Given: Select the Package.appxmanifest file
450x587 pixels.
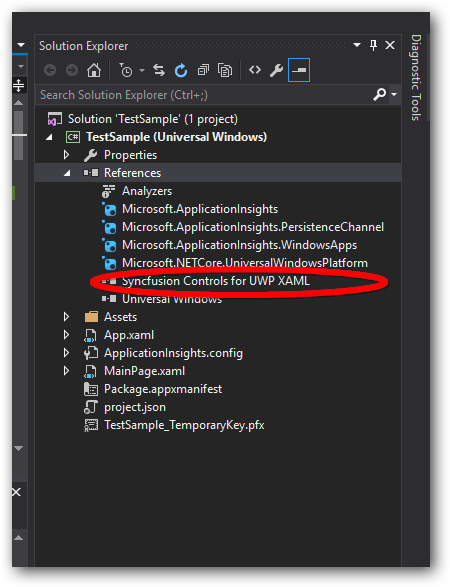Looking at the screenshot, I should (163, 389).
